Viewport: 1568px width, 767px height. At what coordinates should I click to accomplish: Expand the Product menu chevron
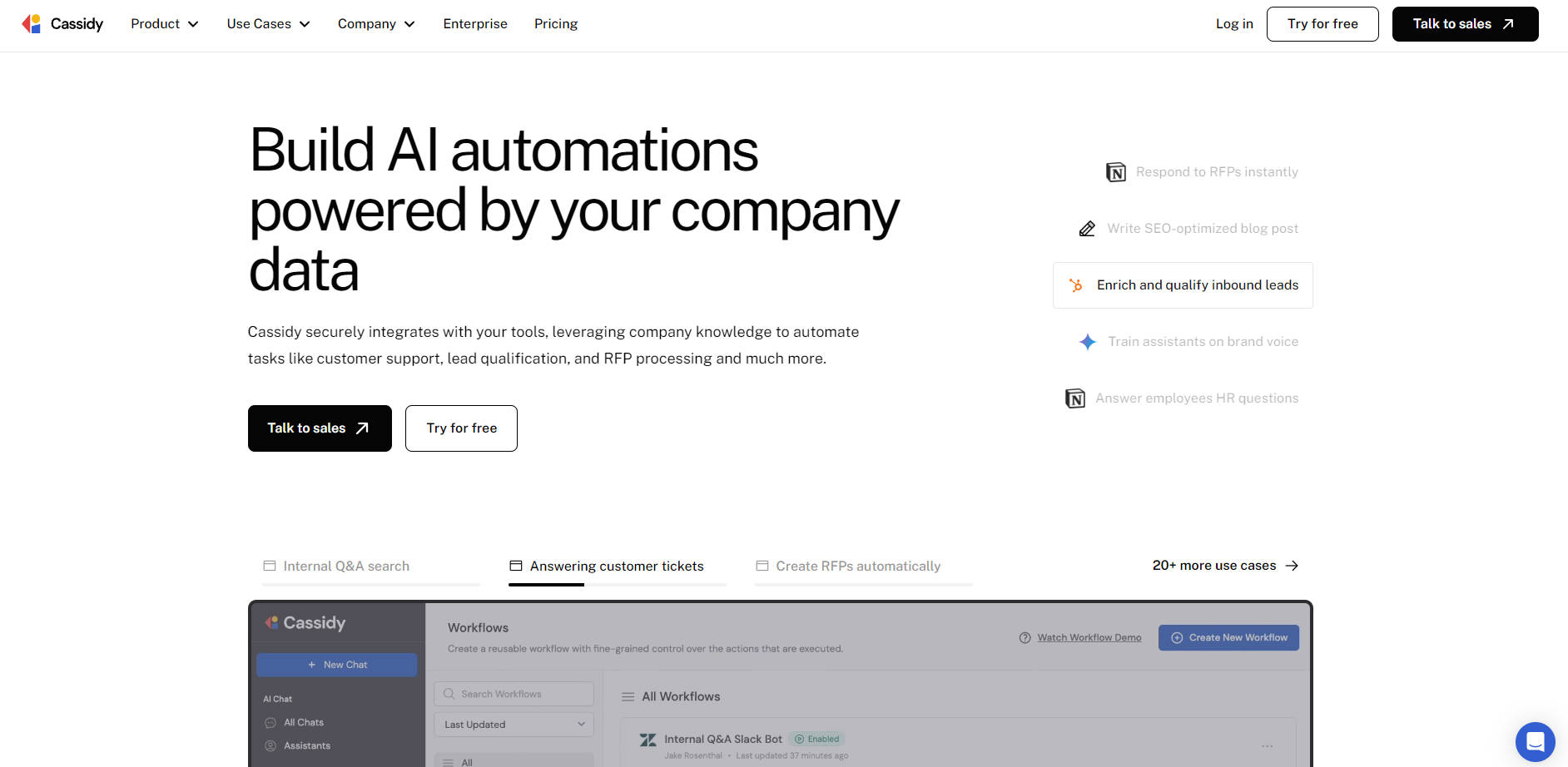click(193, 24)
